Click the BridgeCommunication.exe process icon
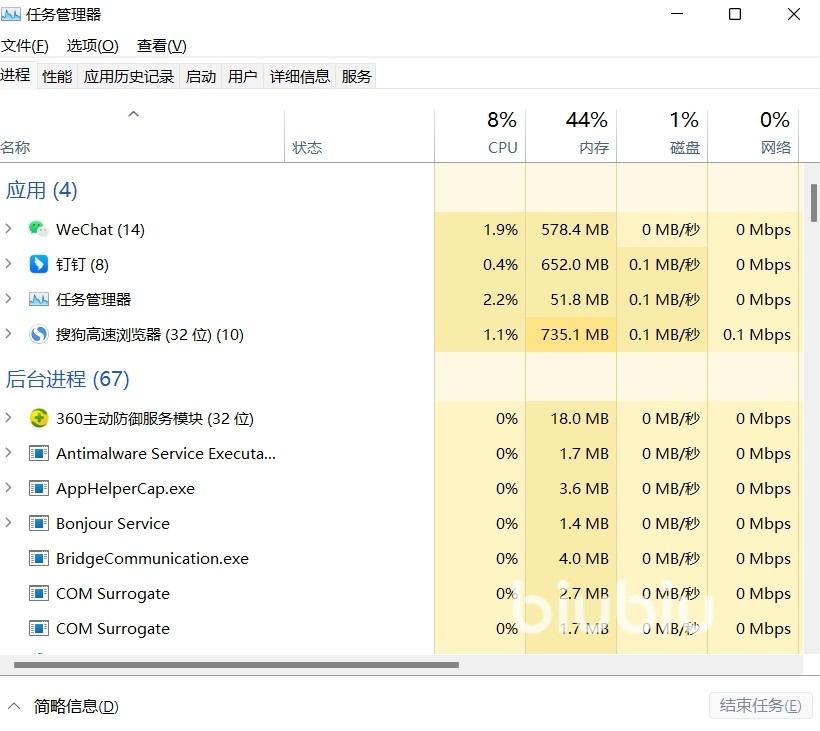This screenshot has width=820, height=731. 38,558
